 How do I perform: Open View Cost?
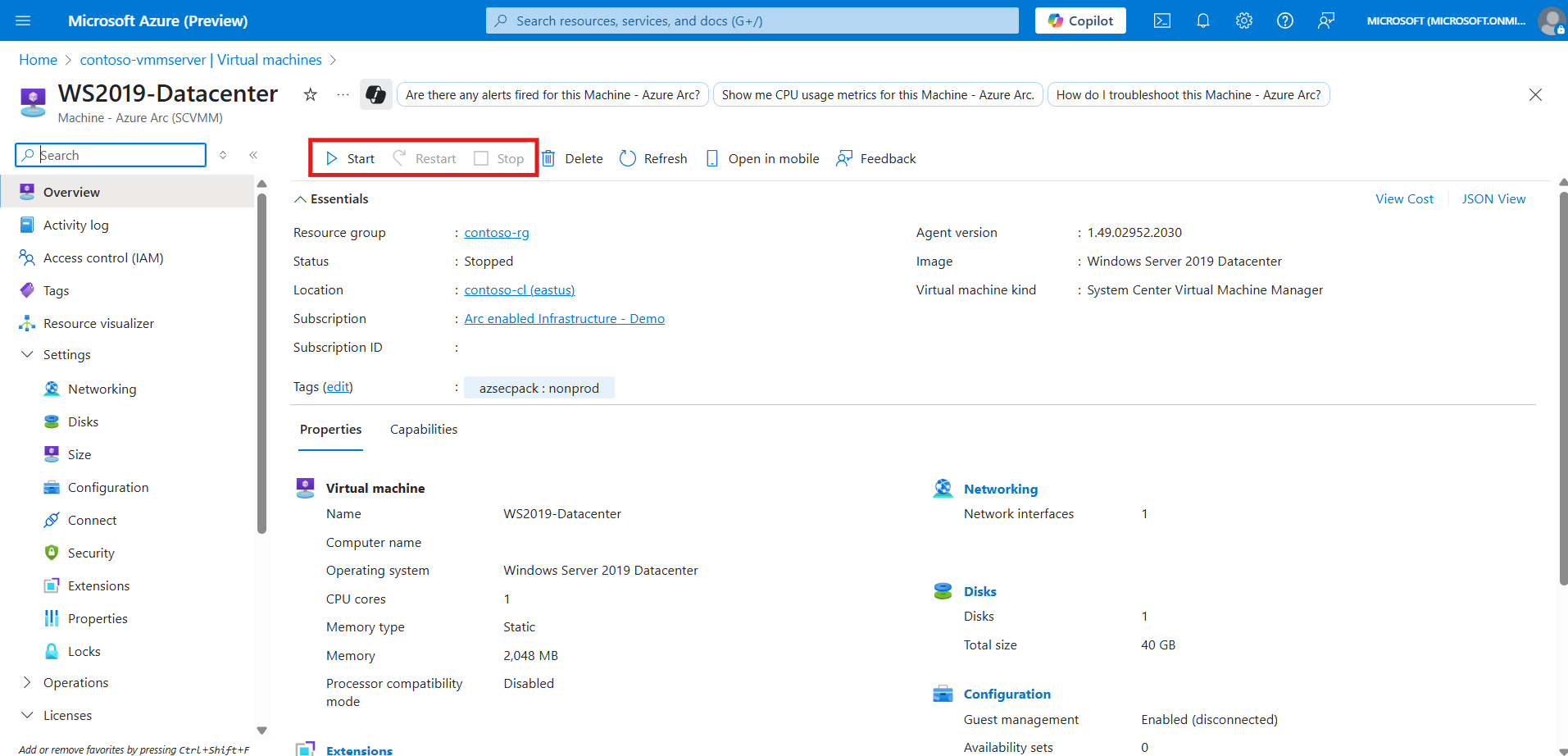pyautogui.click(x=1404, y=198)
